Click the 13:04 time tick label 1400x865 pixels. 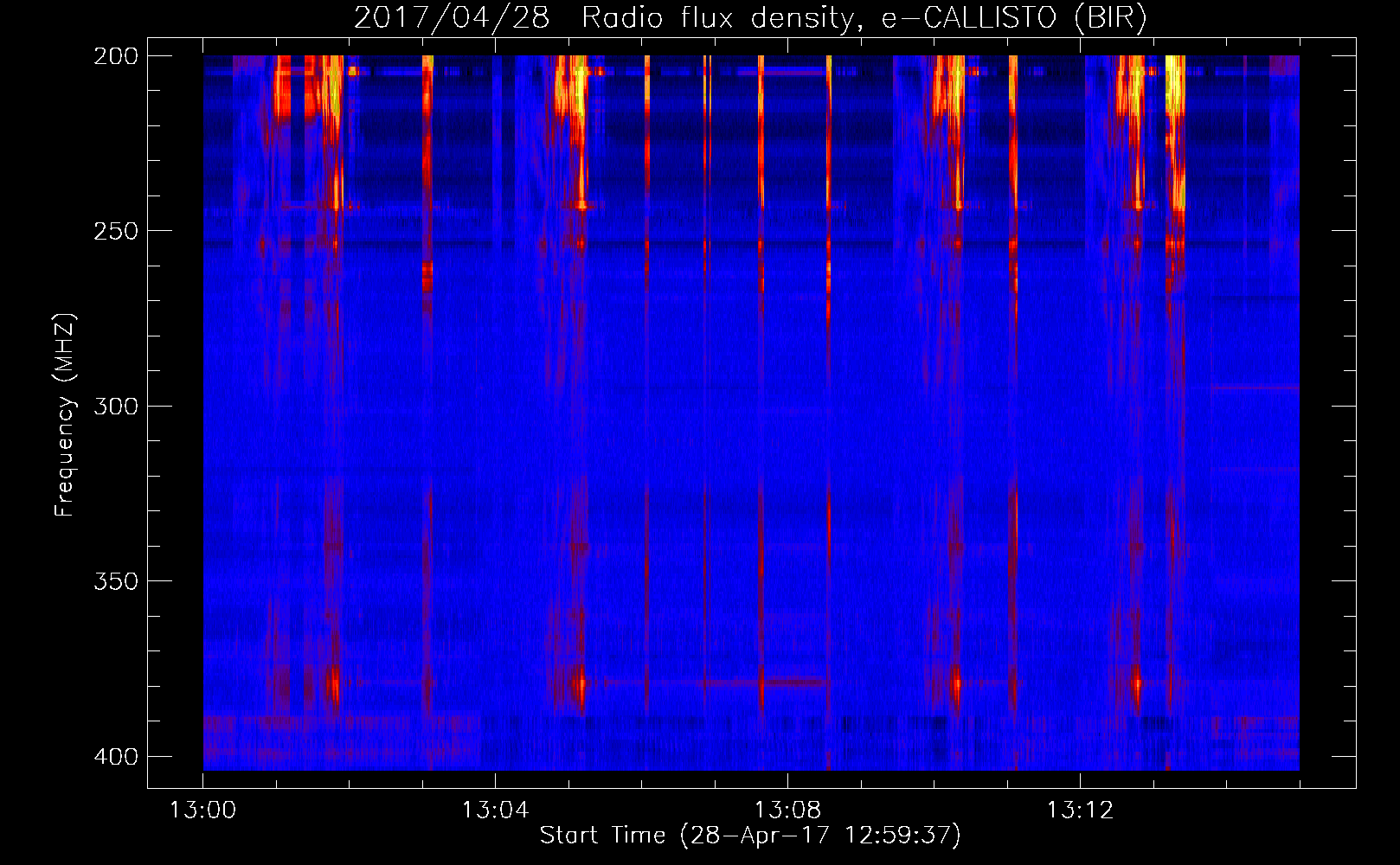pyautogui.click(x=496, y=811)
